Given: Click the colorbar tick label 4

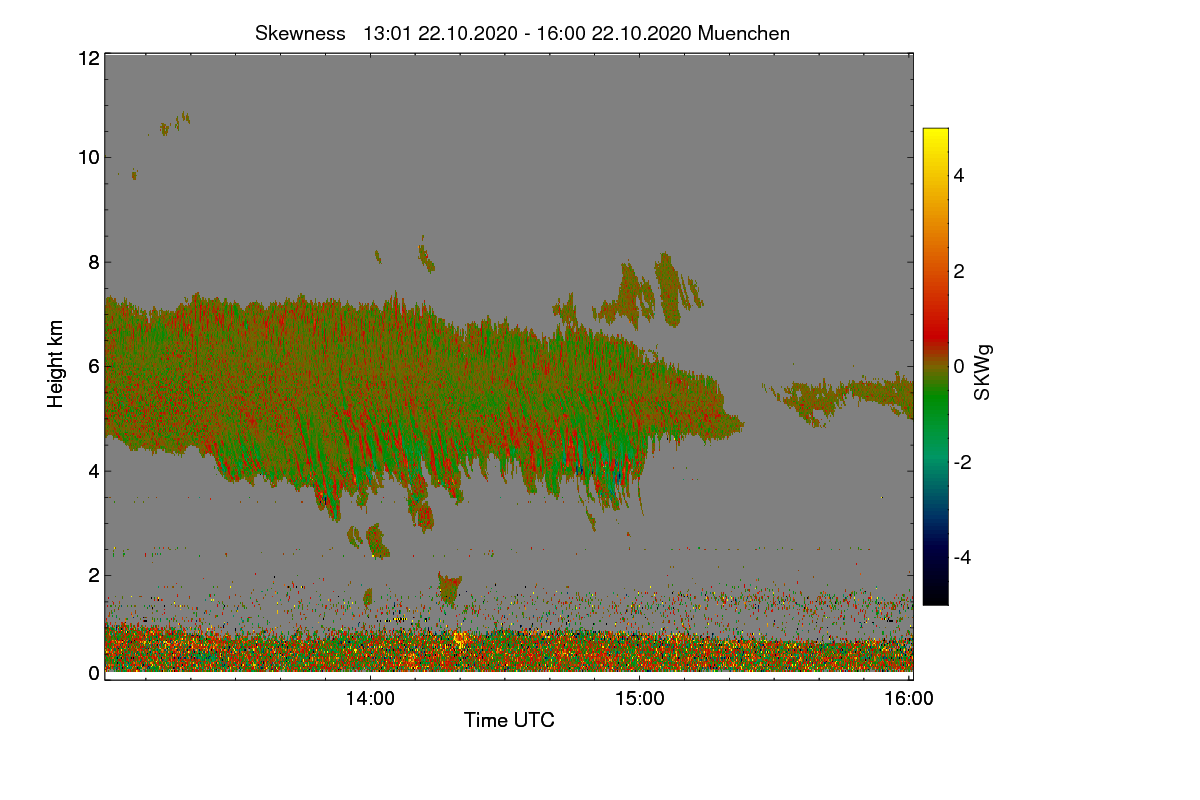Looking at the screenshot, I should tap(959, 175).
